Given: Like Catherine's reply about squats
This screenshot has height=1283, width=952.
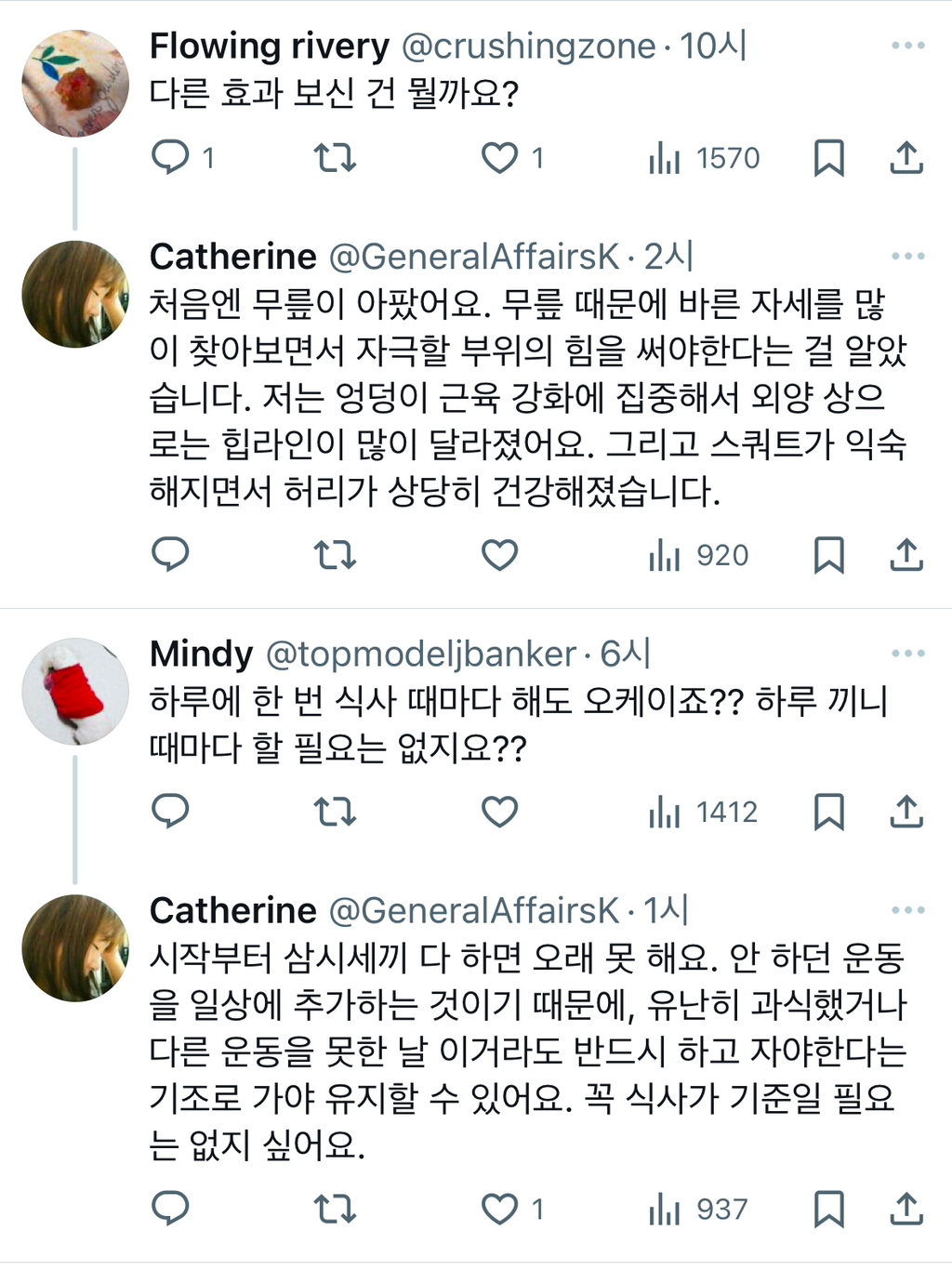Looking at the screenshot, I should coord(500,555).
